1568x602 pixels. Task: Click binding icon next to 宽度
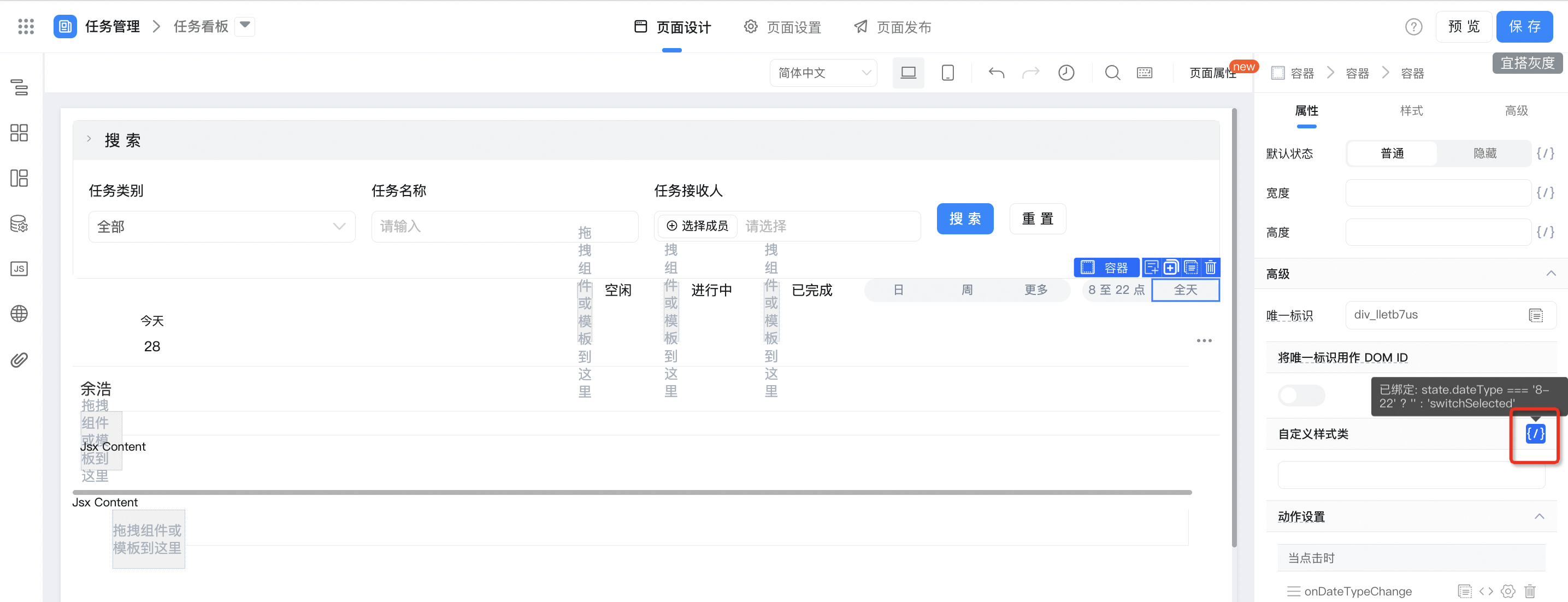(x=1546, y=193)
